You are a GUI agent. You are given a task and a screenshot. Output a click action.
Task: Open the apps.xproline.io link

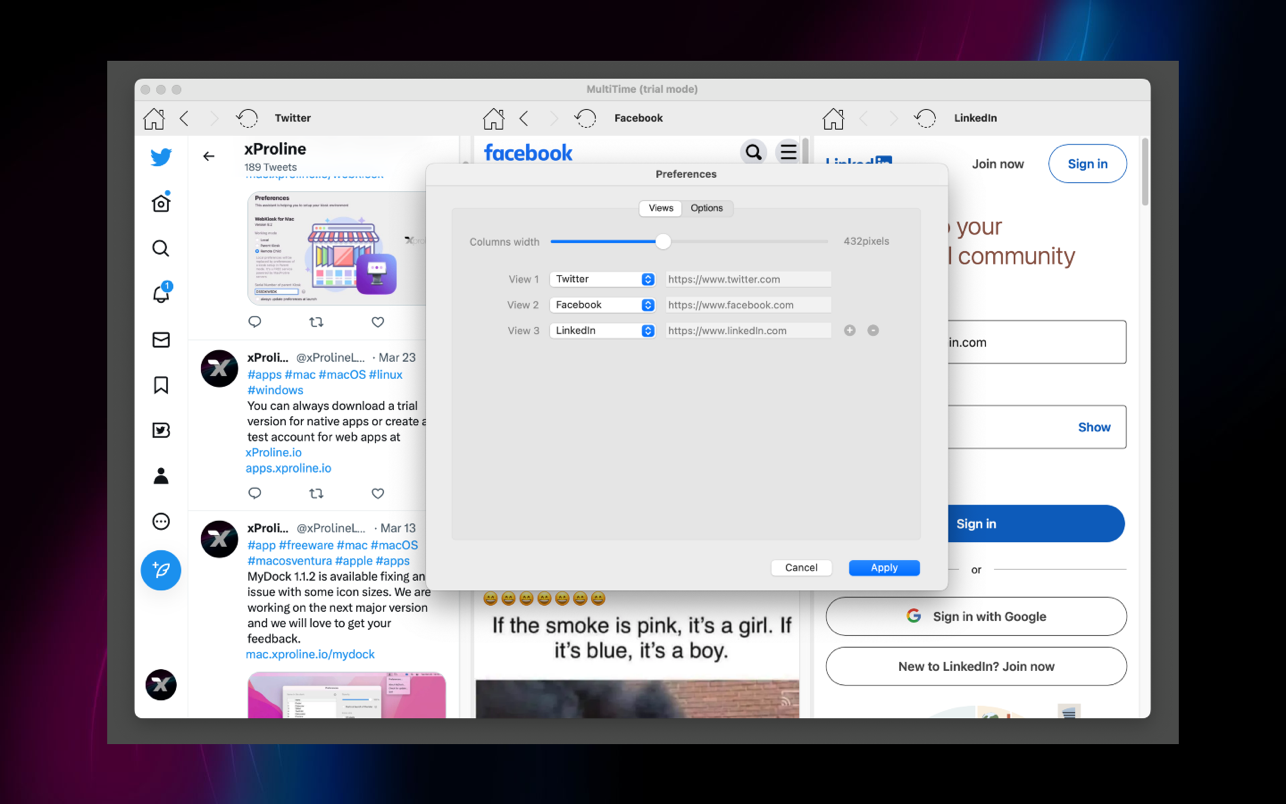click(x=289, y=468)
